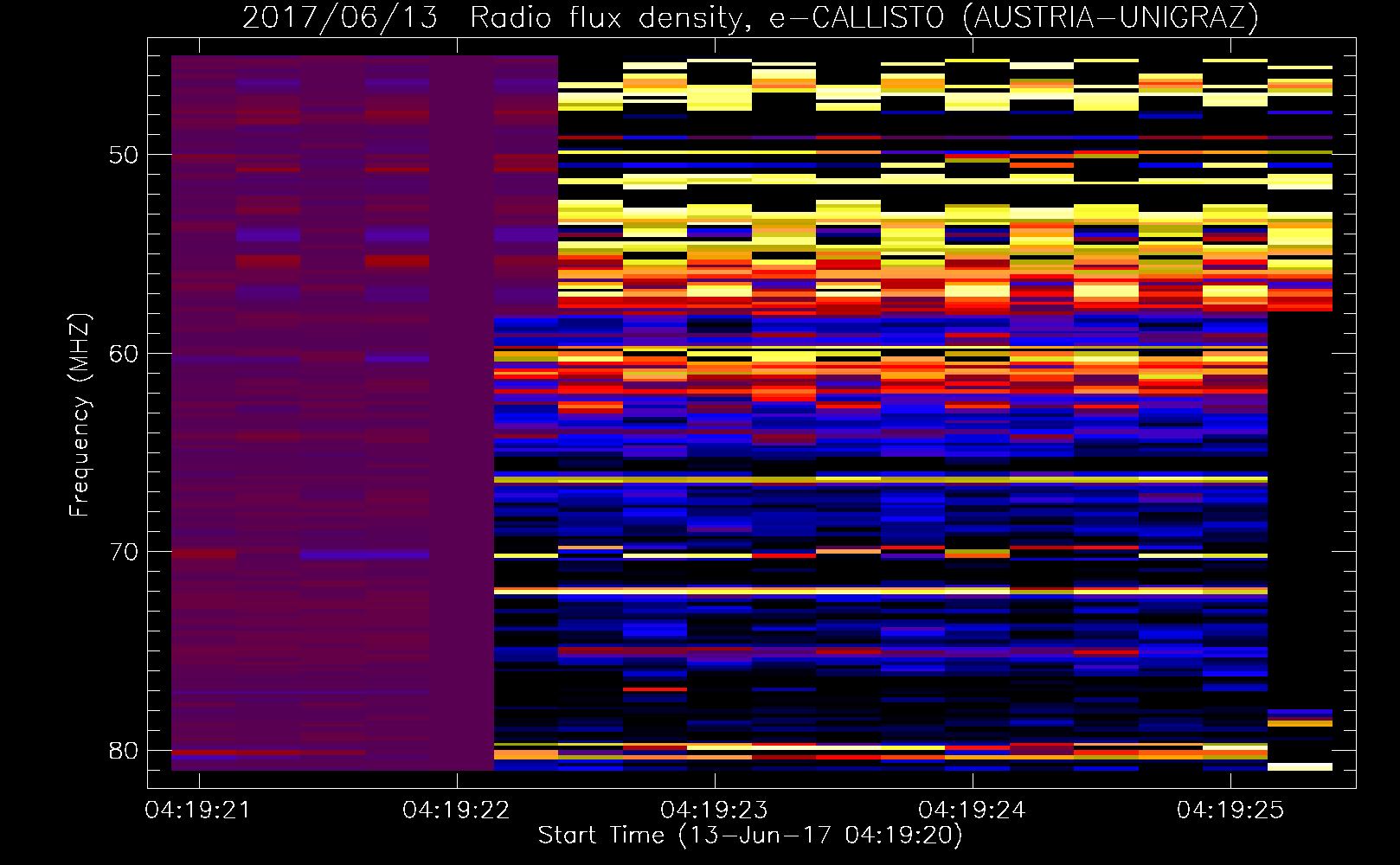Click the "Frequency (MHZ)" axis label

(x=80, y=415)
